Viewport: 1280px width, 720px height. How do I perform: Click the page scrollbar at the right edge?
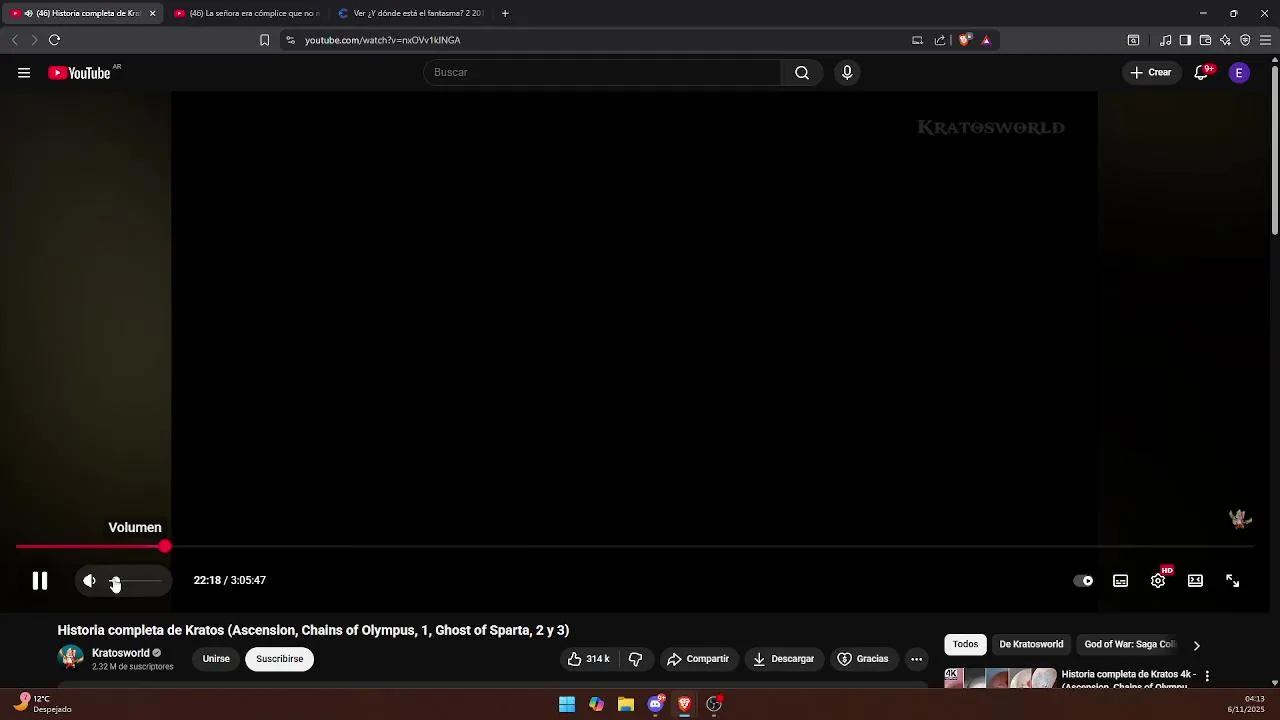point(1274,150)
